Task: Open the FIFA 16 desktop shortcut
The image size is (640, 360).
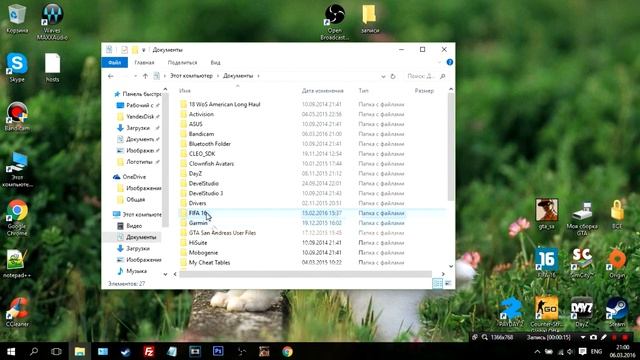Action: coord(546,263)
